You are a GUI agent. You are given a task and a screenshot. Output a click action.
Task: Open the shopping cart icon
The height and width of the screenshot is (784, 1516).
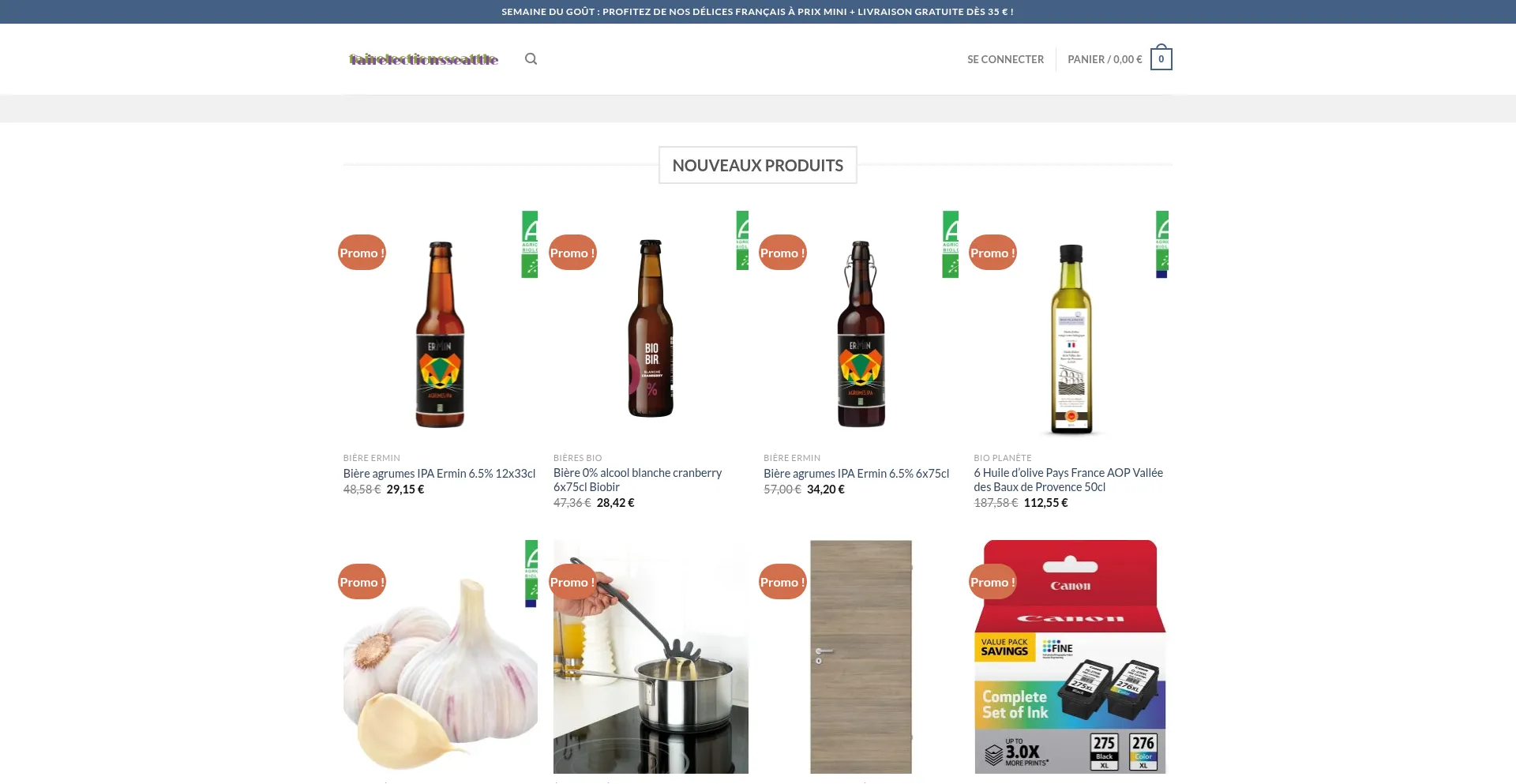[1161, 59]
